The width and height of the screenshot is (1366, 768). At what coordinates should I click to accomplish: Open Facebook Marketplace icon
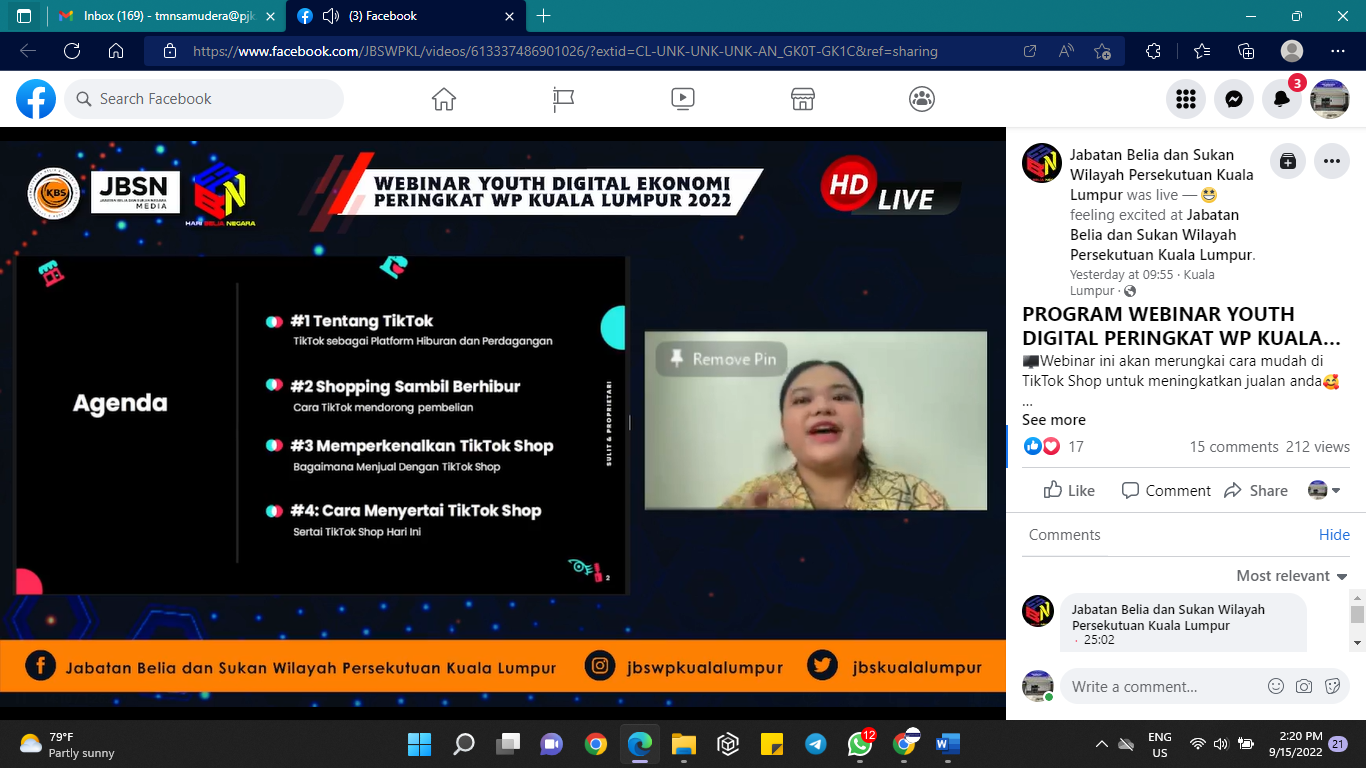pos(802,99)
